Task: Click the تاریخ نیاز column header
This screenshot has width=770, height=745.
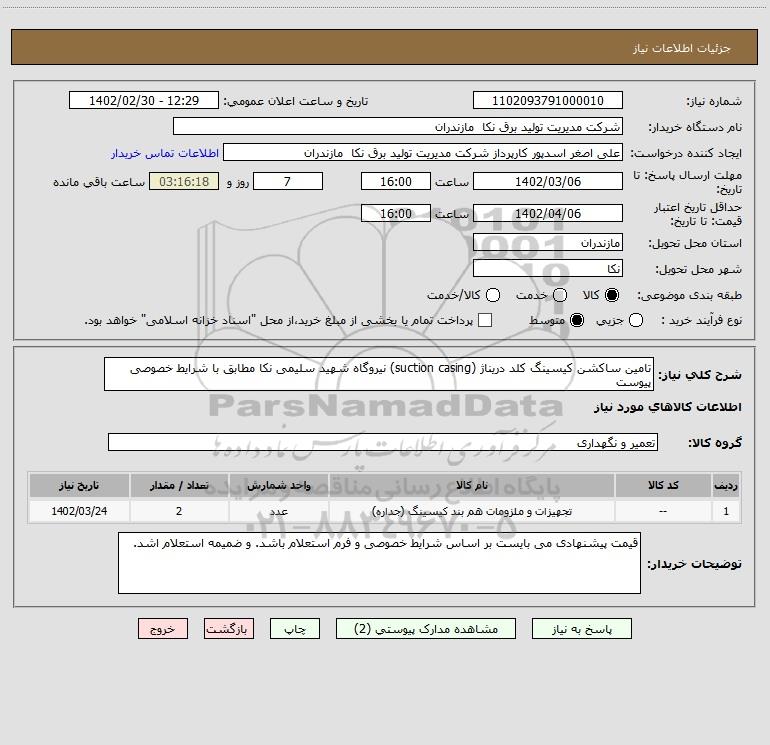Action: tap(79, 485)
